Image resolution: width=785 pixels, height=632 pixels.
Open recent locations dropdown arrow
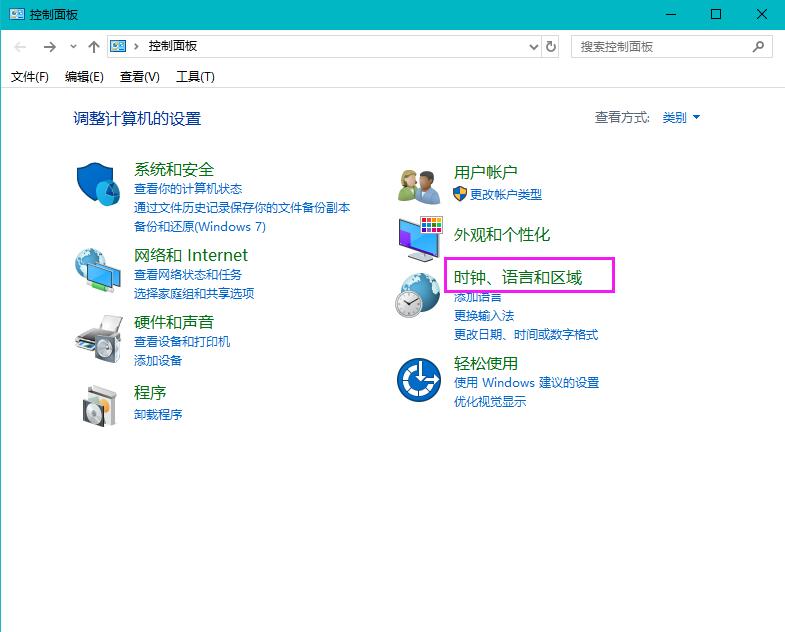click(73, 47)
